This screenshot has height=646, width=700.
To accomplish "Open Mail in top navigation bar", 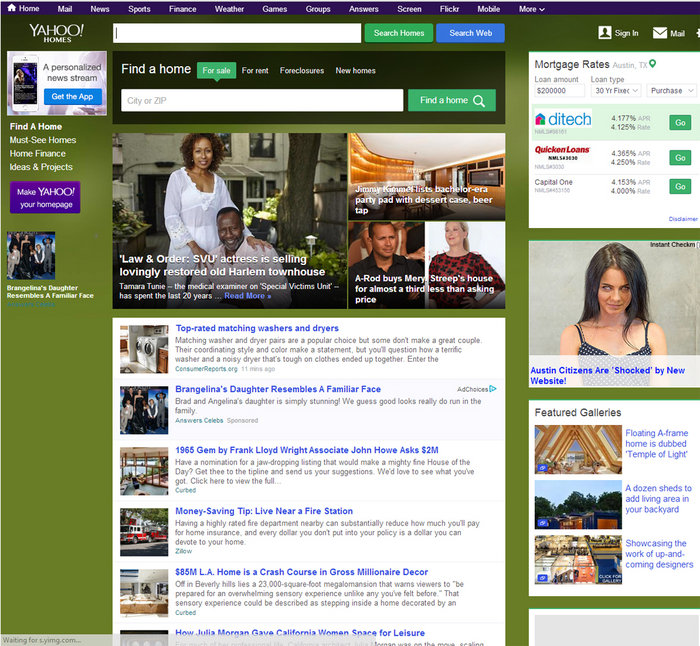I will point(65,9).
